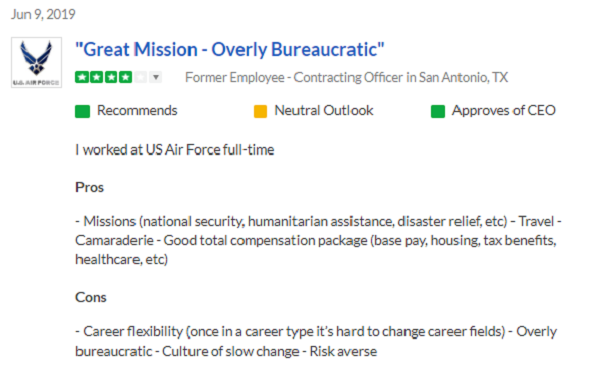Viewport: 594px width, 369px height.
Task: Click the third green rating star
Action: (x=111, y=77)
